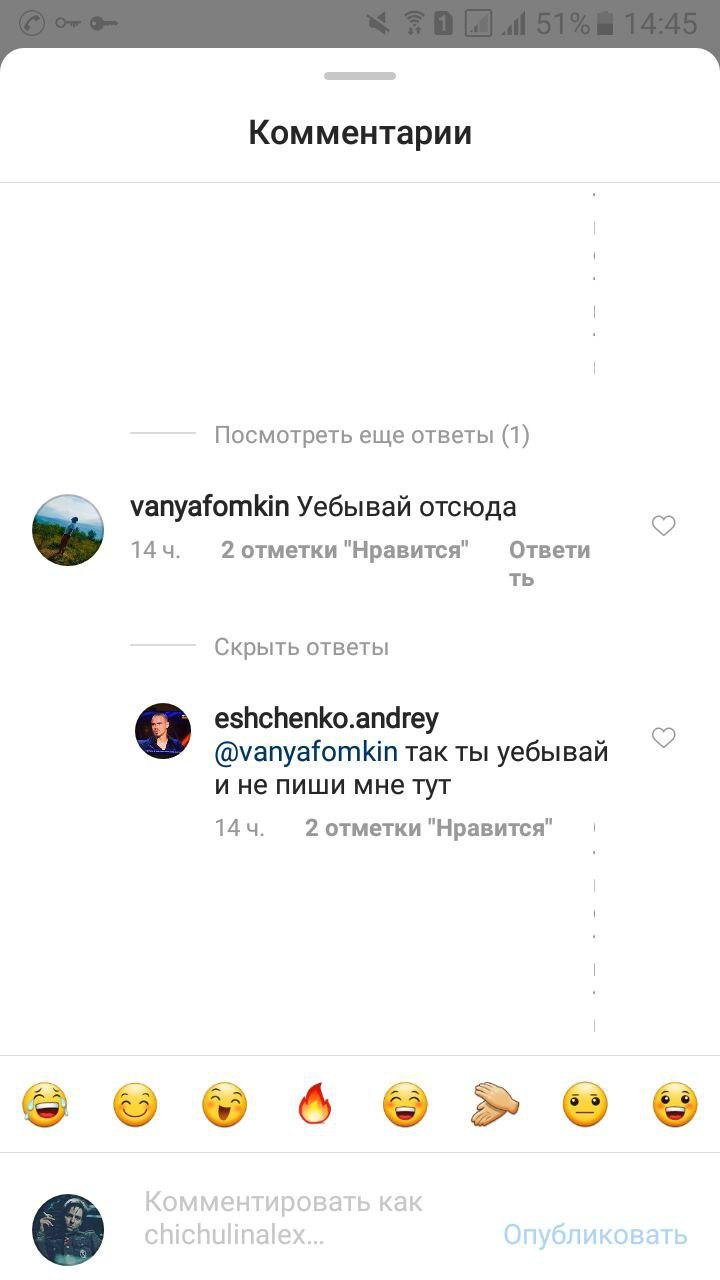720x1280 pixels.
Task: Reply to vanyafomkin's comment via 'Ответить'
Action: pos(549,563)
